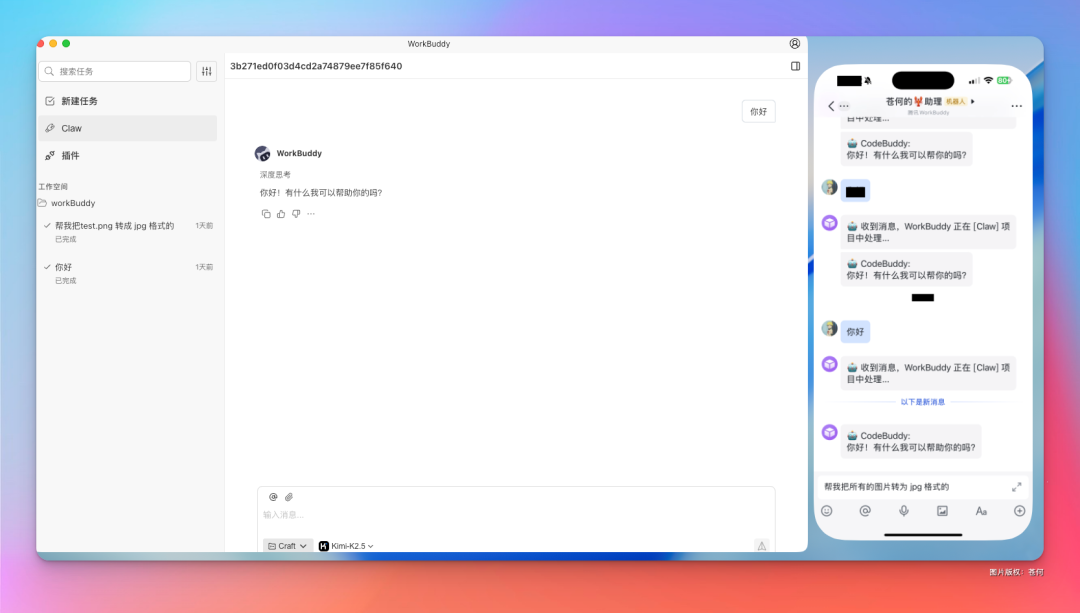The height and width of the screenshot is (613, 1080).
Task: Give a thumbs up to WorkBuddy's reply
Action: point(281,213)
